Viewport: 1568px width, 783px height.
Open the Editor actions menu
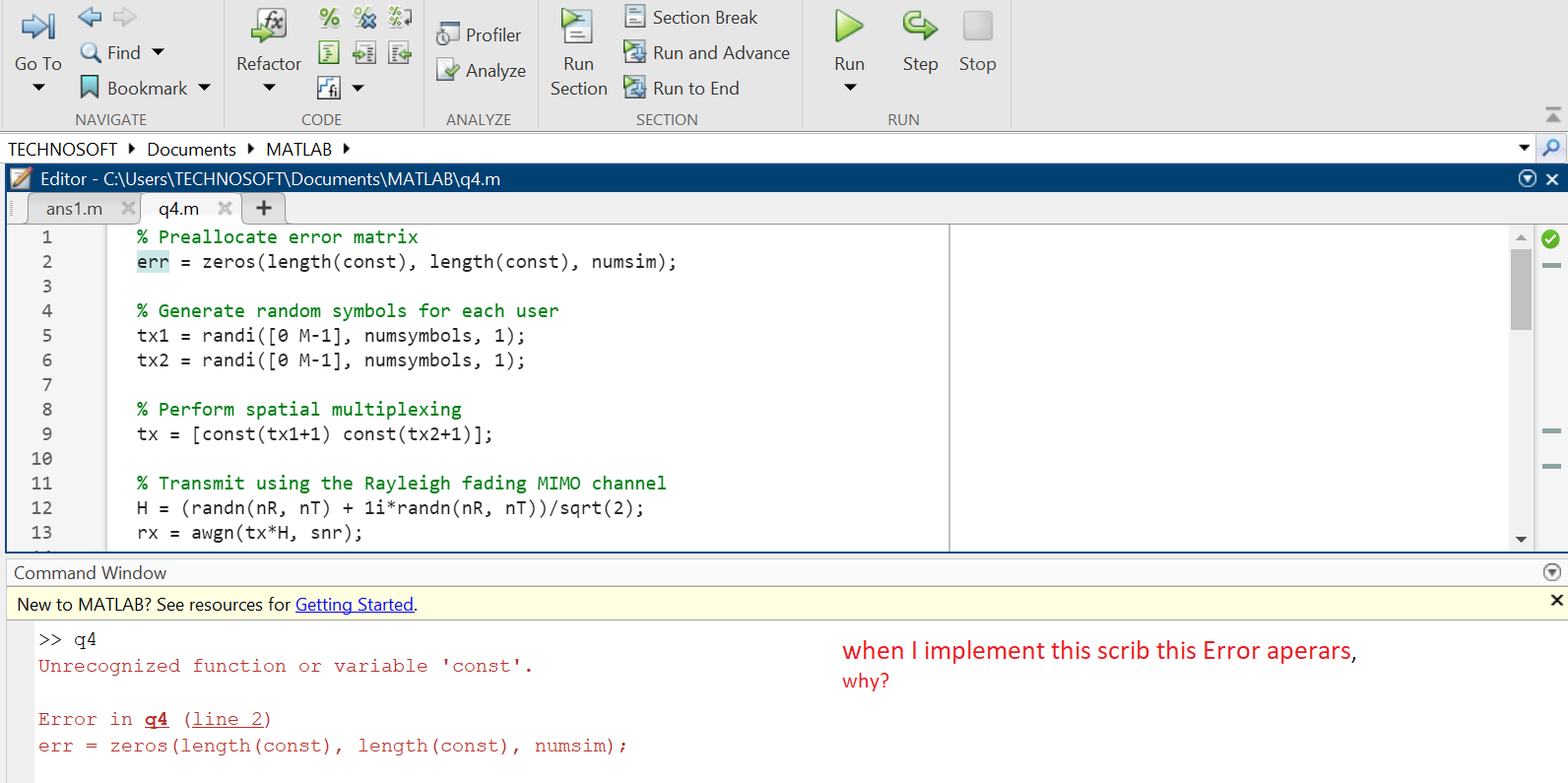point(1528,178)
